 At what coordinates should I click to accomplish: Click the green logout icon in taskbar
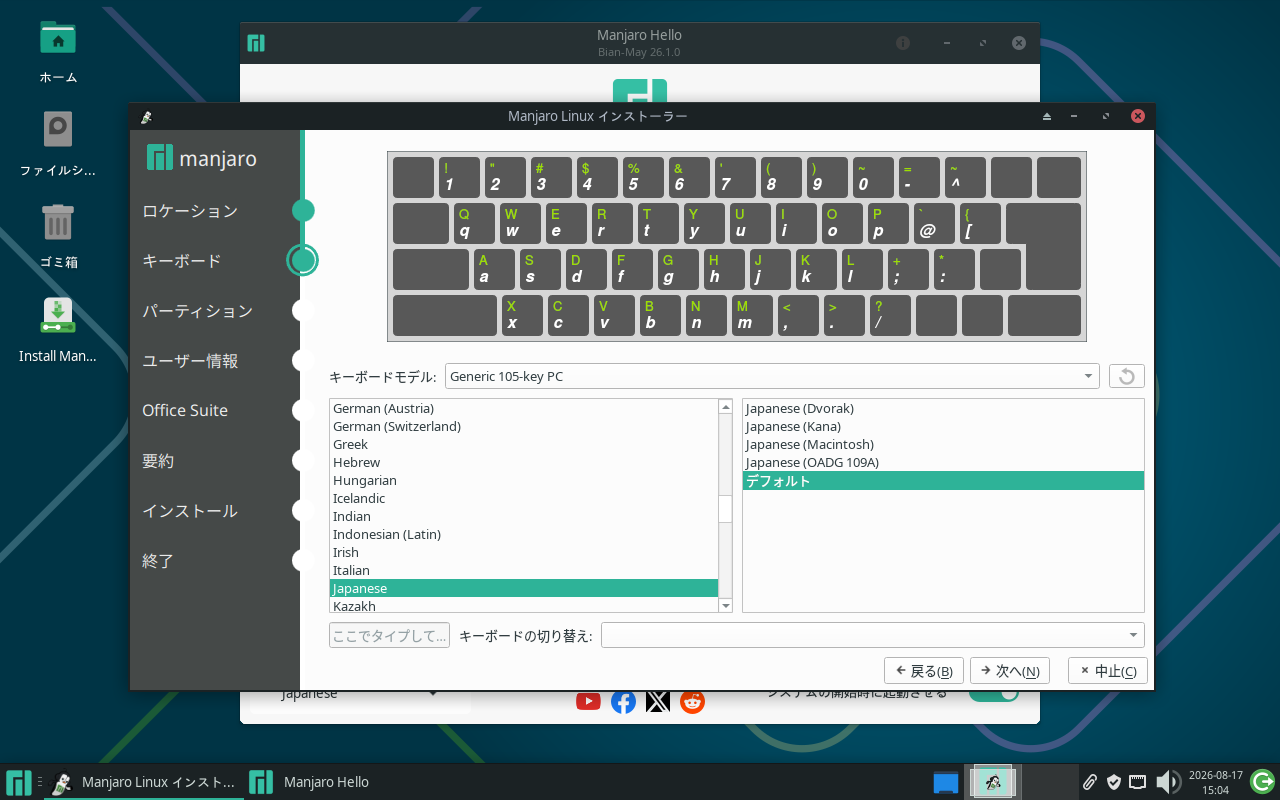click(1262, 782)
